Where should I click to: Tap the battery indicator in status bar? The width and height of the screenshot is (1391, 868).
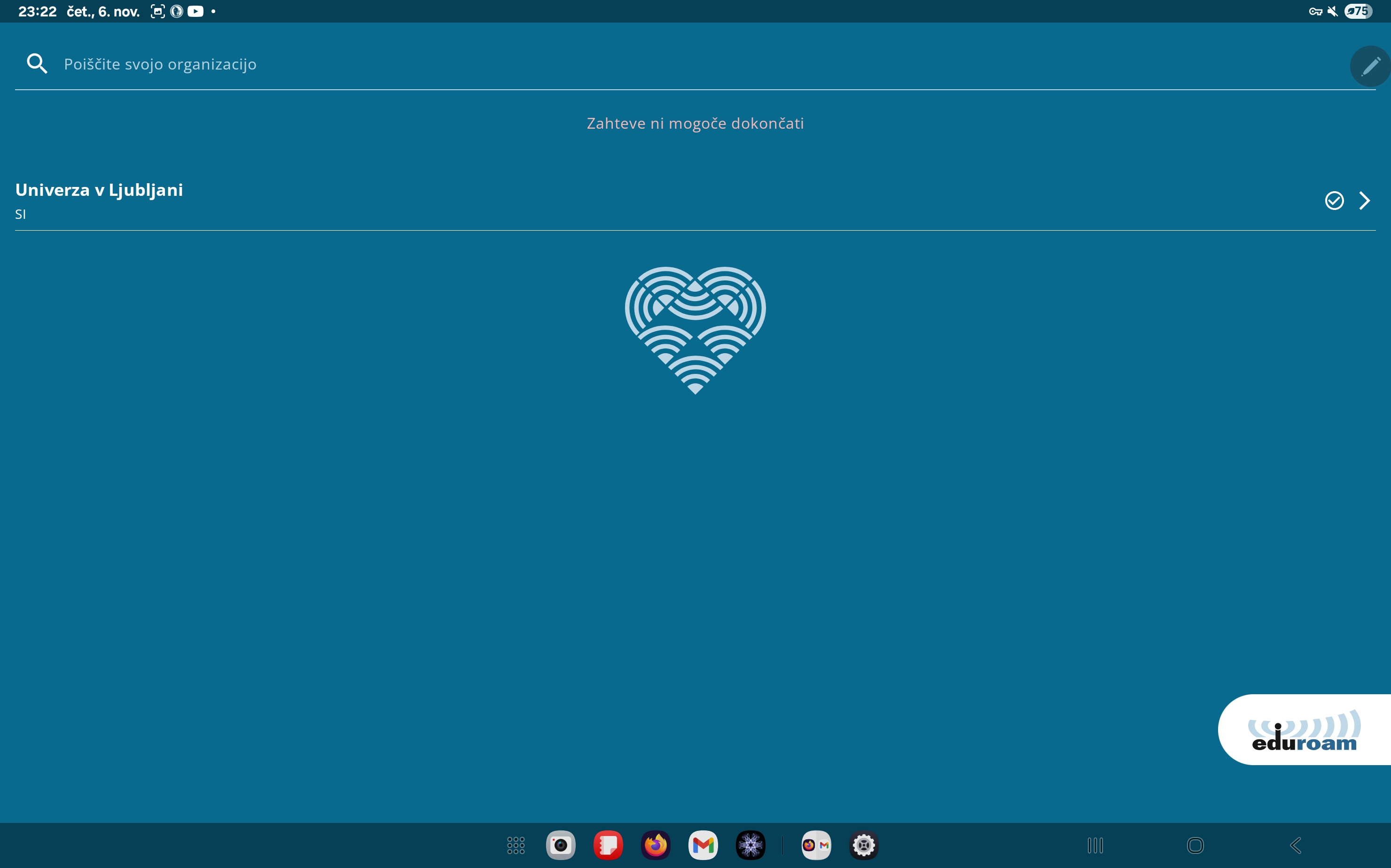(1358, 11)
